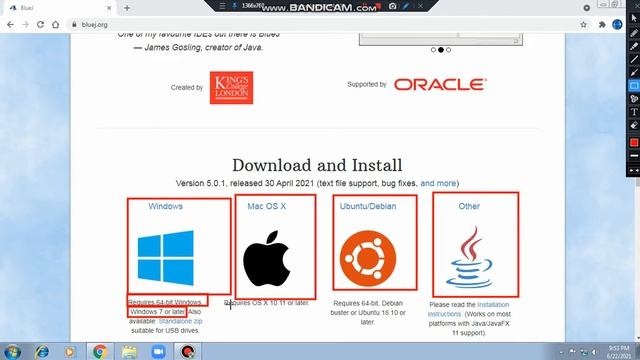The height and width of the screenshot is (360, 640).
Task: Select the arrow drawing tool
Action: pyautogui.click(x=633, y=73)
